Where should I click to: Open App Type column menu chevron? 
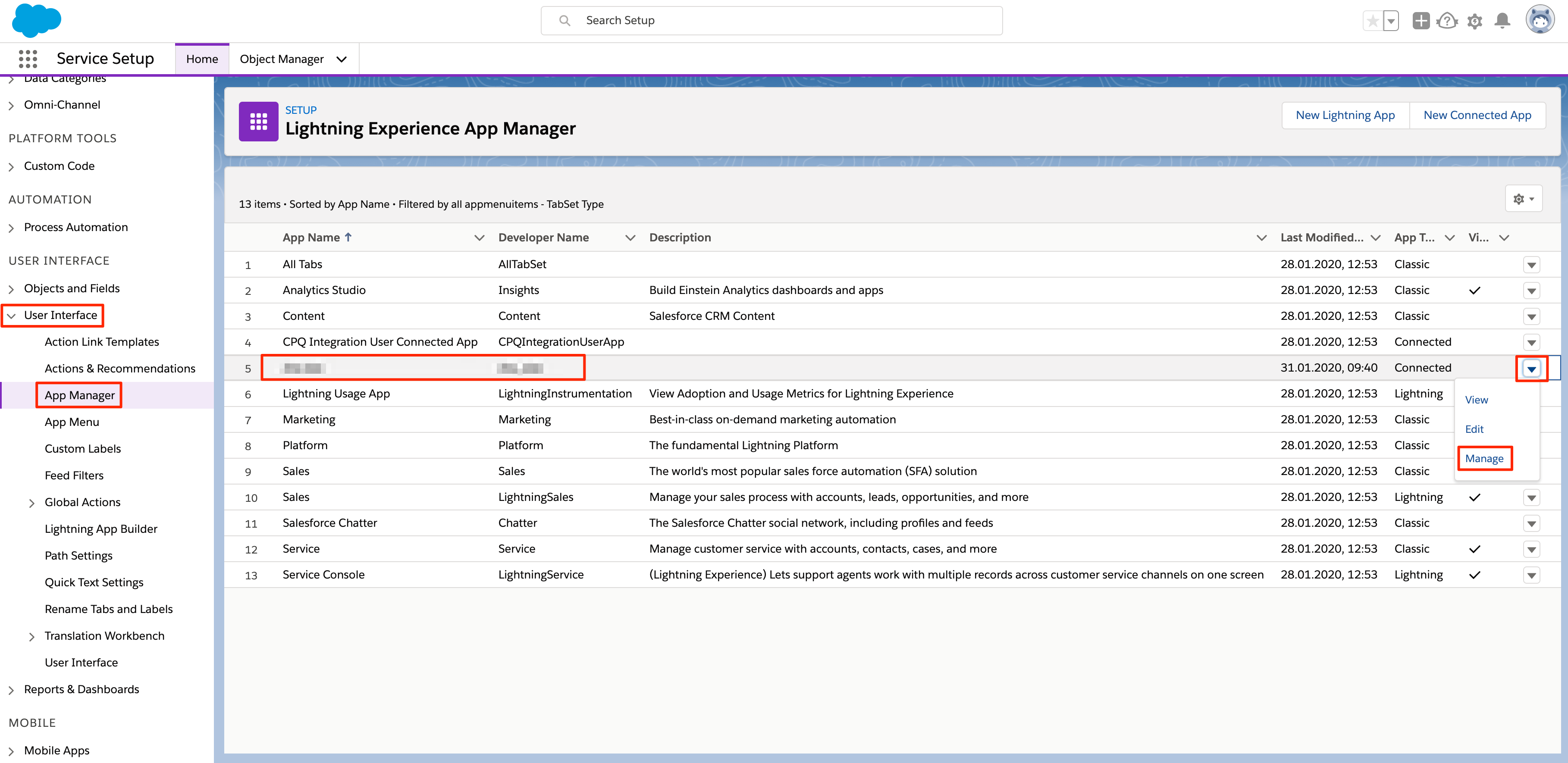click(1449, 238)
